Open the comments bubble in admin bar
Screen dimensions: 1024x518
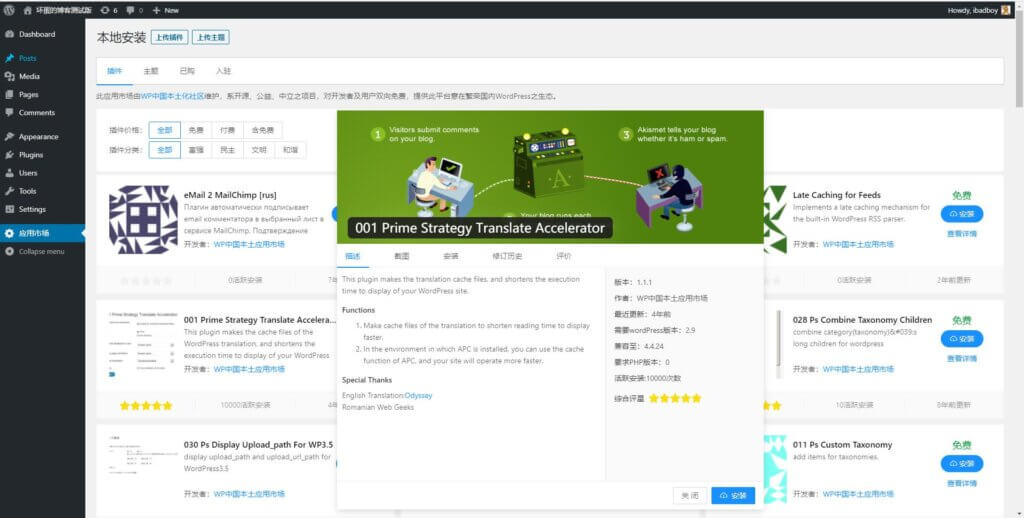click(x=134, y=10)
